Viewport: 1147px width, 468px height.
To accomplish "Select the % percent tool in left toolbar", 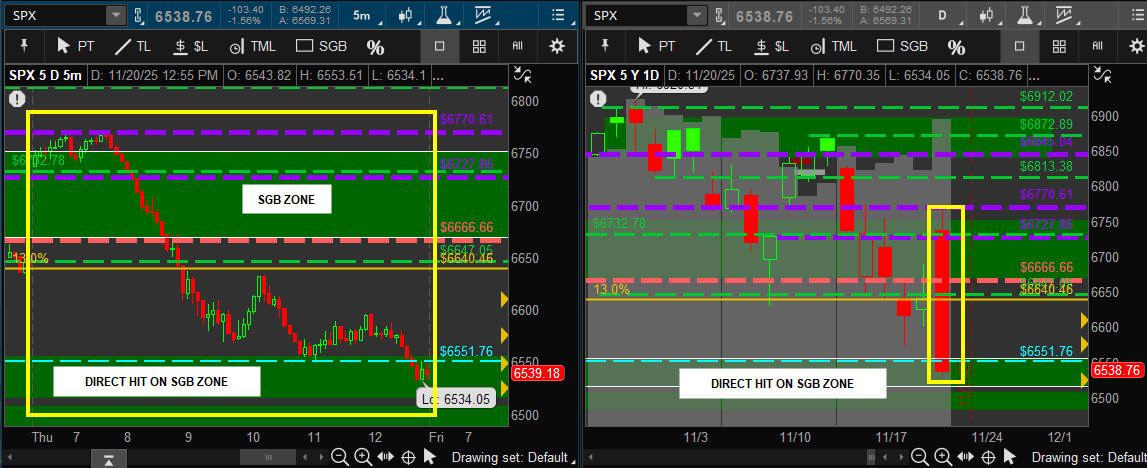I will pos(375,48).
